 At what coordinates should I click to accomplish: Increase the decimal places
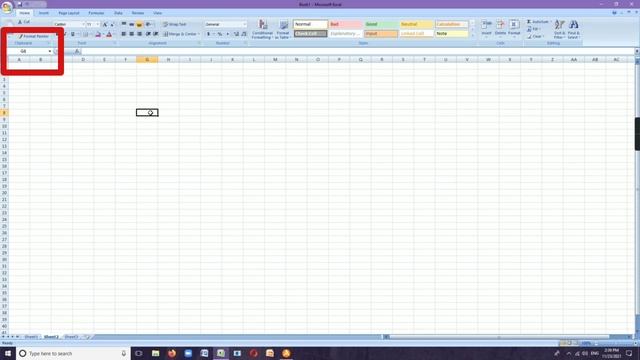pyautogui.click(x=236, y=34)
